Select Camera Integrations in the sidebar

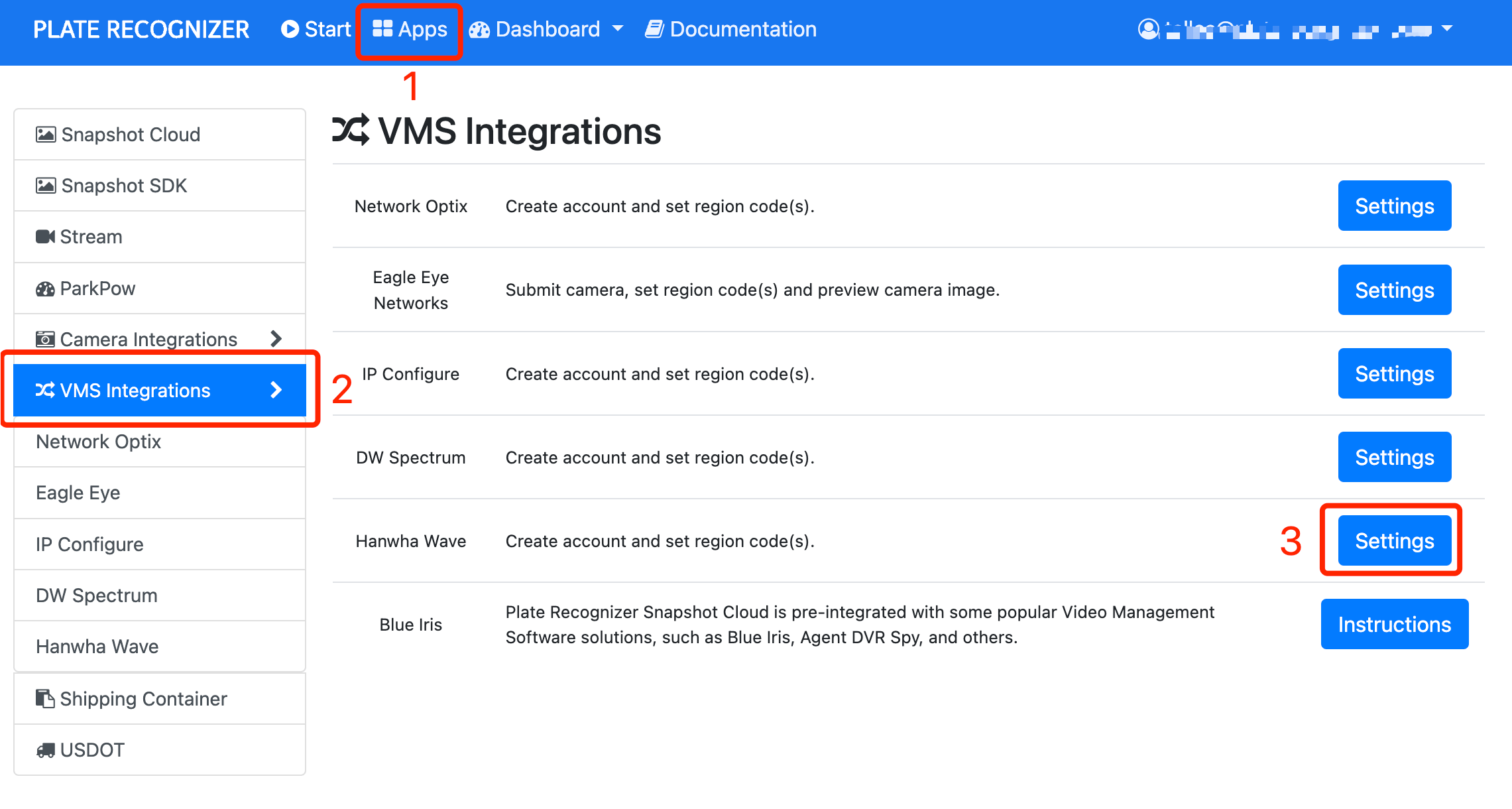(160, 340)
